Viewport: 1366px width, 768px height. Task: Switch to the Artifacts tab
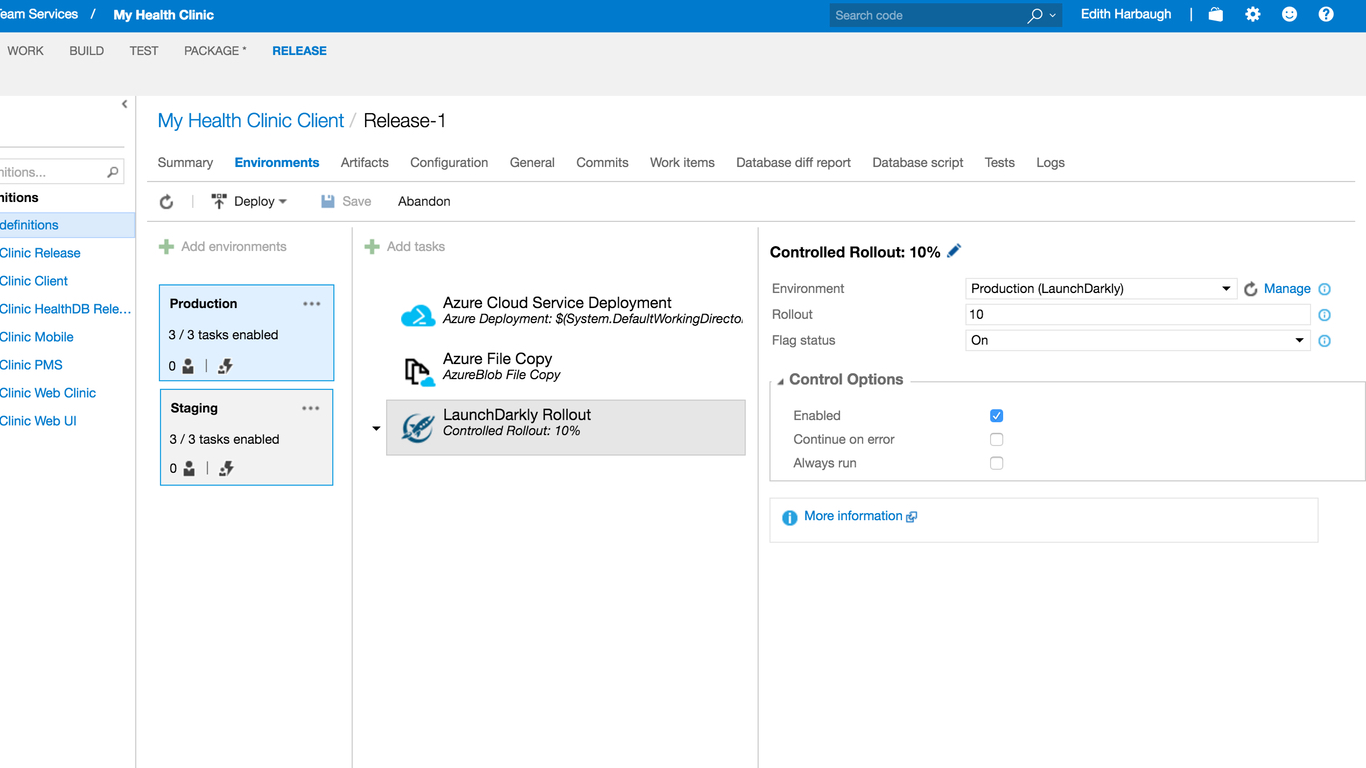click(x=365, y=163)
